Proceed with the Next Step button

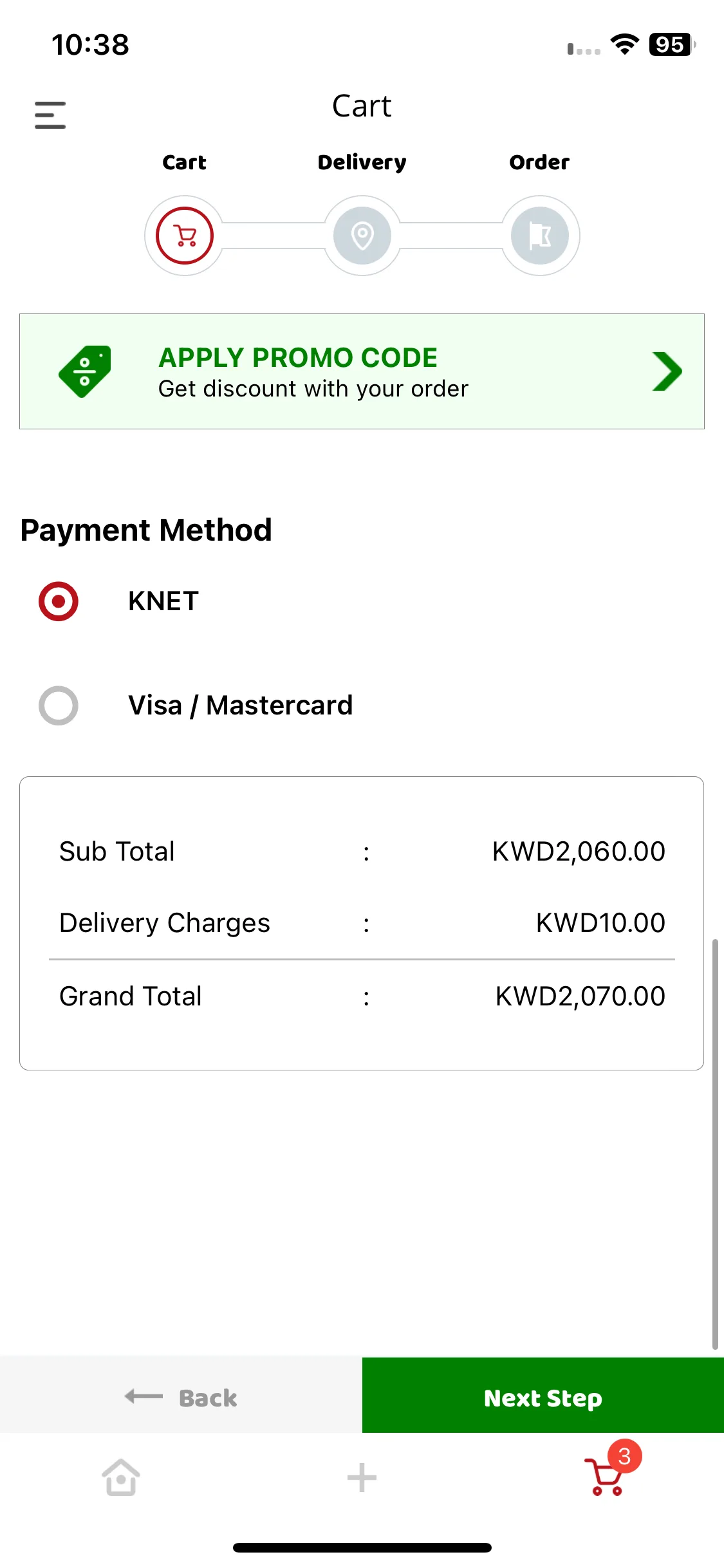click(x=543, y=1397)
